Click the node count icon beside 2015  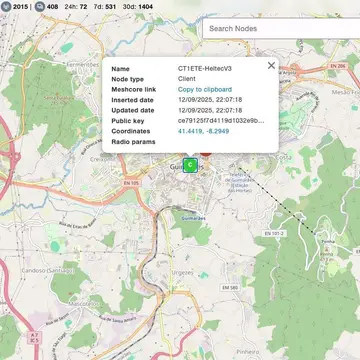click(6, 6)
